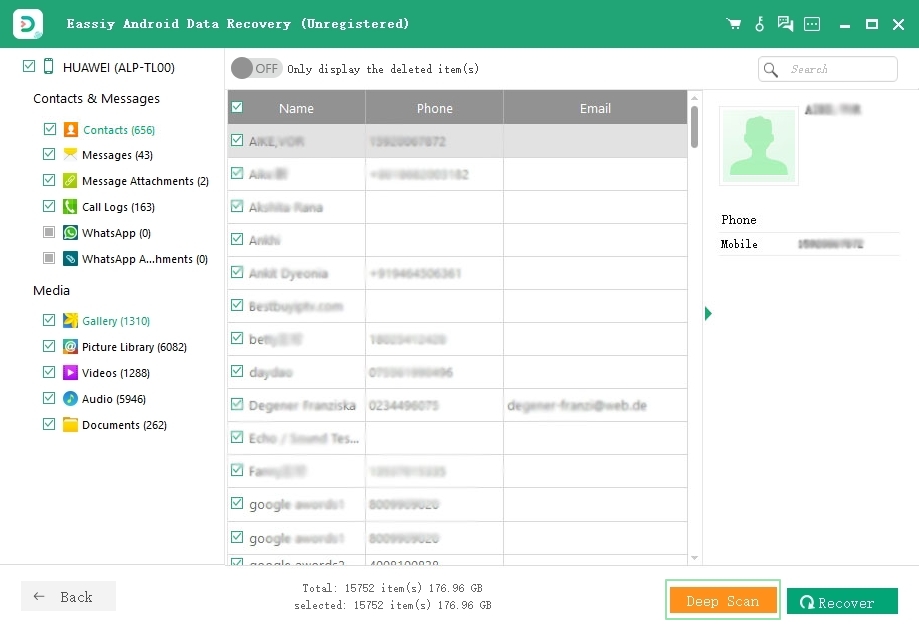Uncheck the Audio (5946) checkbox

click(x=49, y=398)
